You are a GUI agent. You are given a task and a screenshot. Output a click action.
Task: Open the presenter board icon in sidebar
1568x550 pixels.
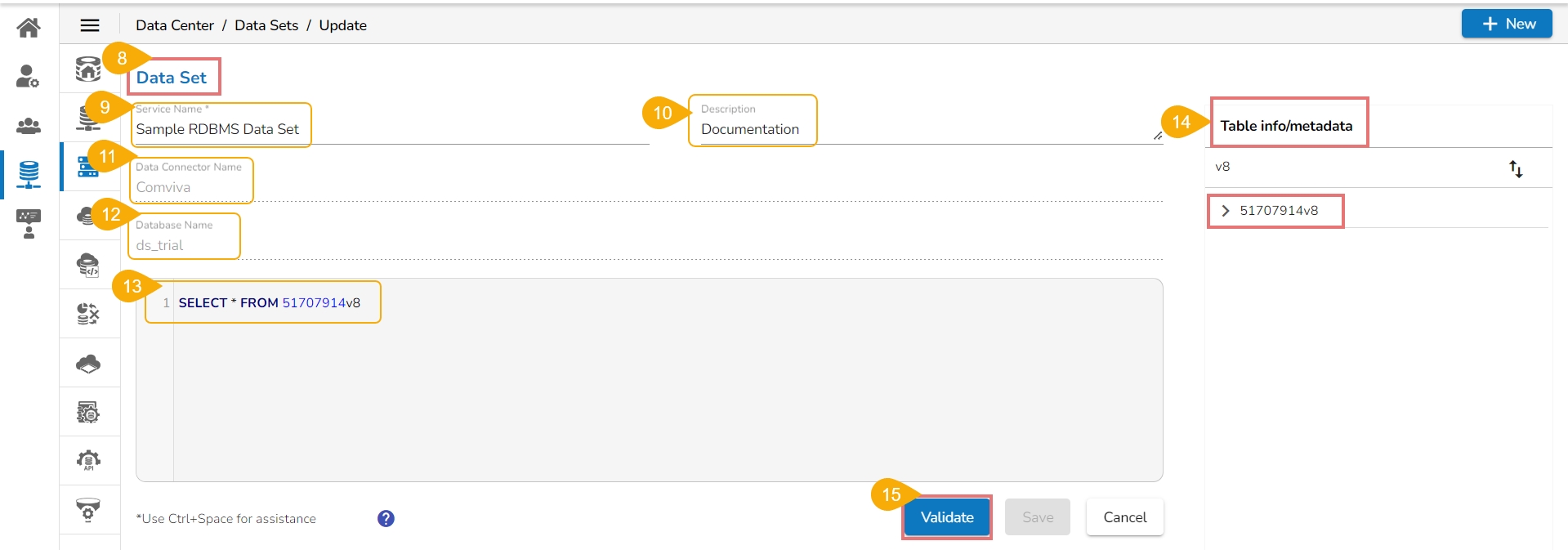[29, 223]
